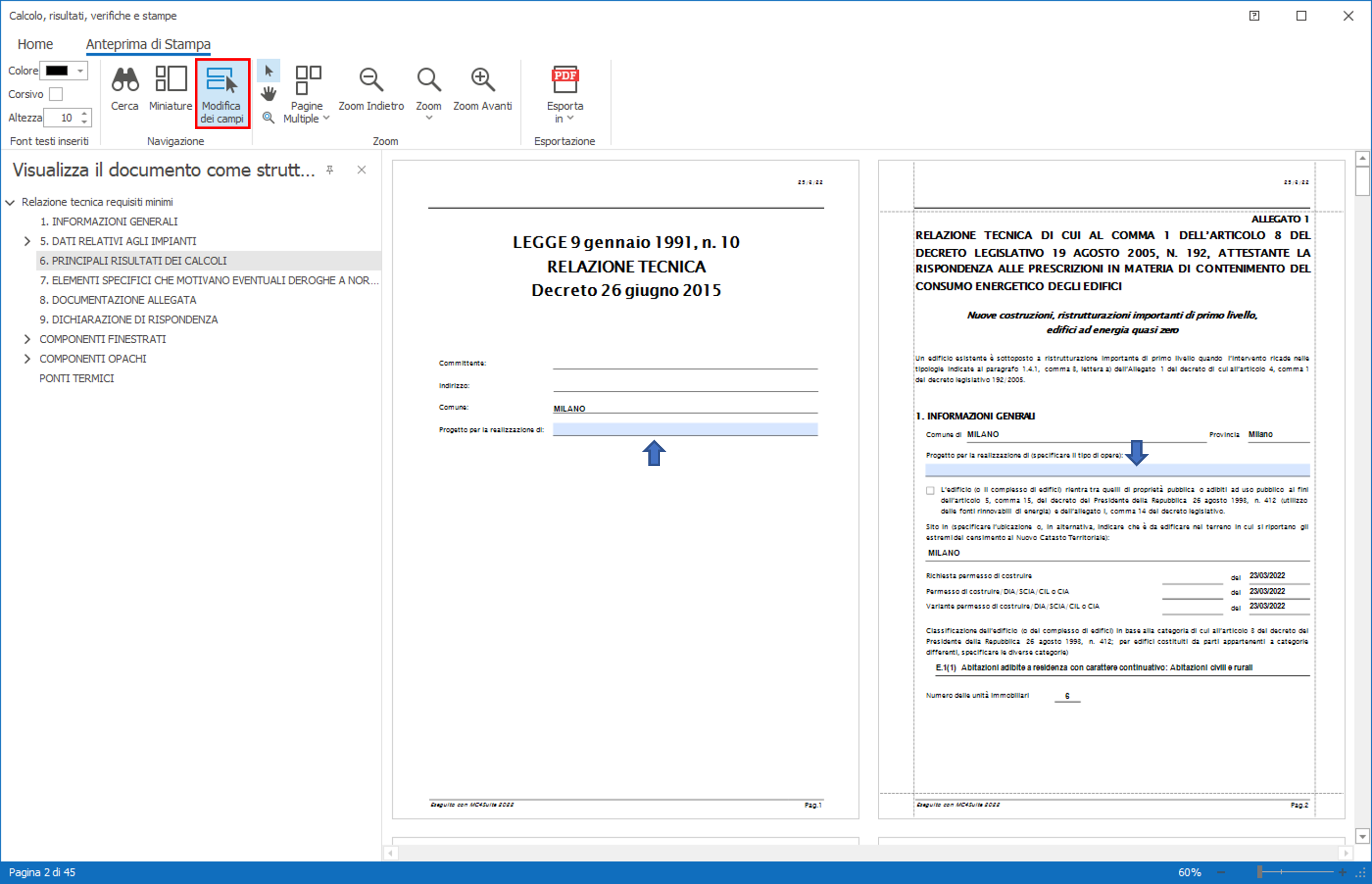The height and width of the screenshot is (884, 1372).
Task: Decrease the Altezza font height value
Action: (84, 122)
